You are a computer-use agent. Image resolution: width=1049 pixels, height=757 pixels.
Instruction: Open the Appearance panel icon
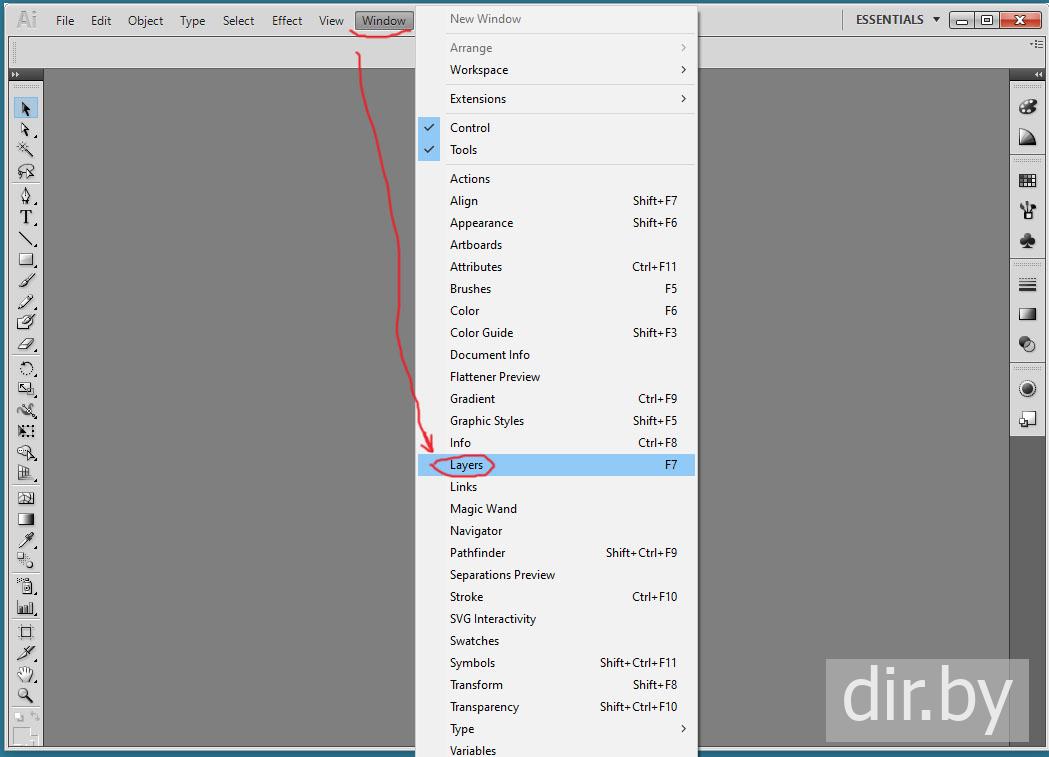click(x=1028, y=389)
